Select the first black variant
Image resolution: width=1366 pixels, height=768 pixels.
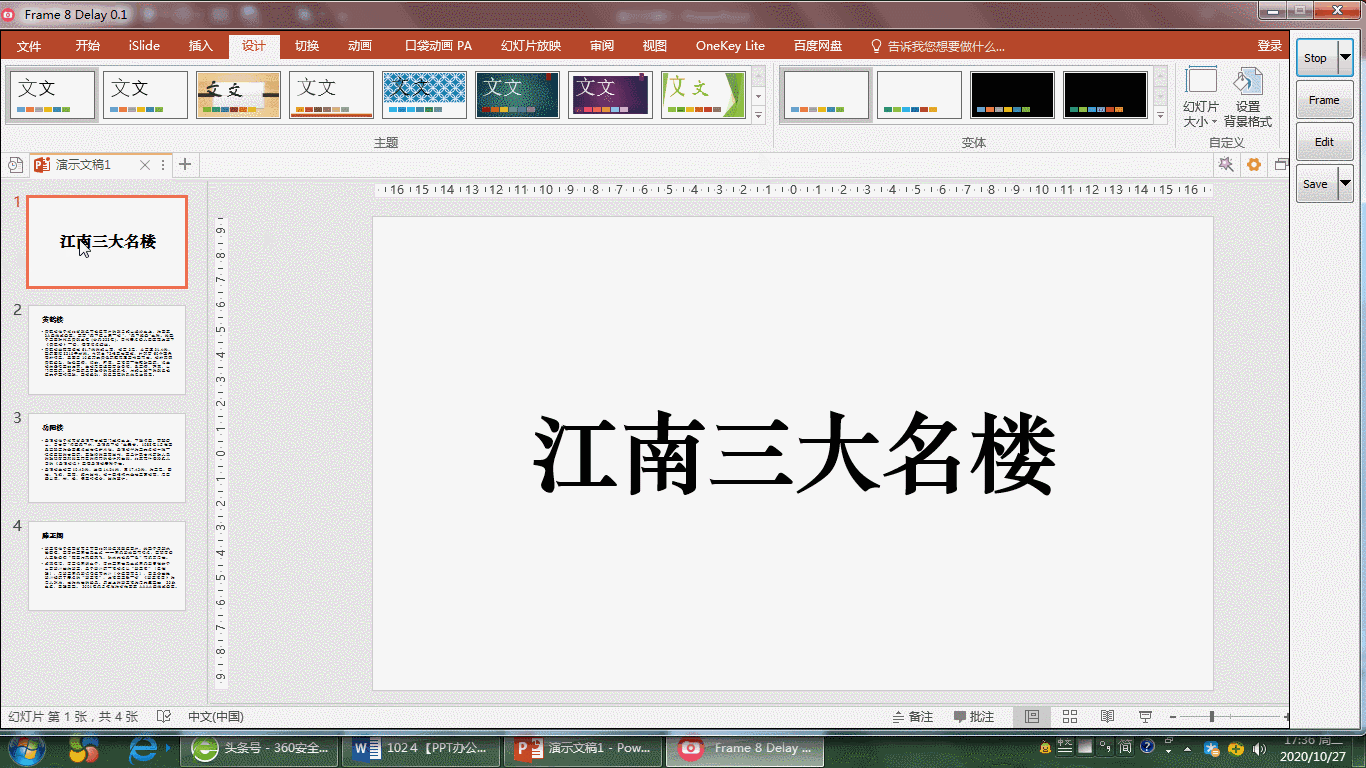pos(1012,95)
